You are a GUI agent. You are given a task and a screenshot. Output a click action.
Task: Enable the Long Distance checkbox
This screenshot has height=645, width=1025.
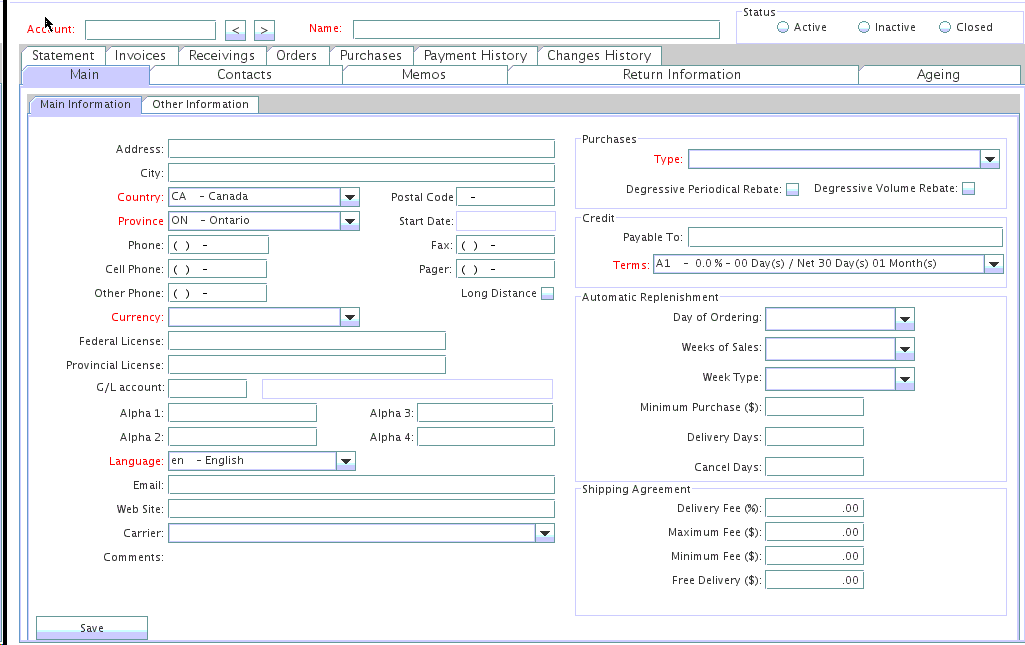click(547, 293)
